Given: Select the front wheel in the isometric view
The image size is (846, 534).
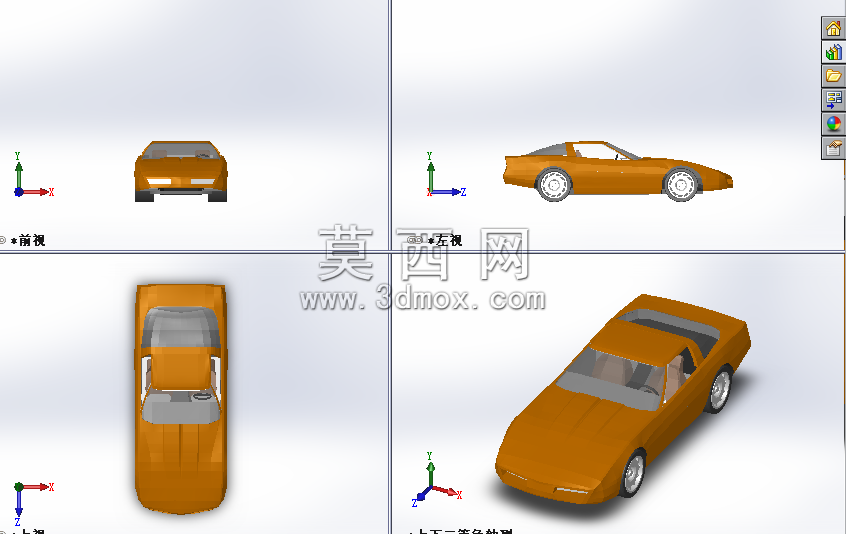Looking at the screenshot, I should click(633, 475).
